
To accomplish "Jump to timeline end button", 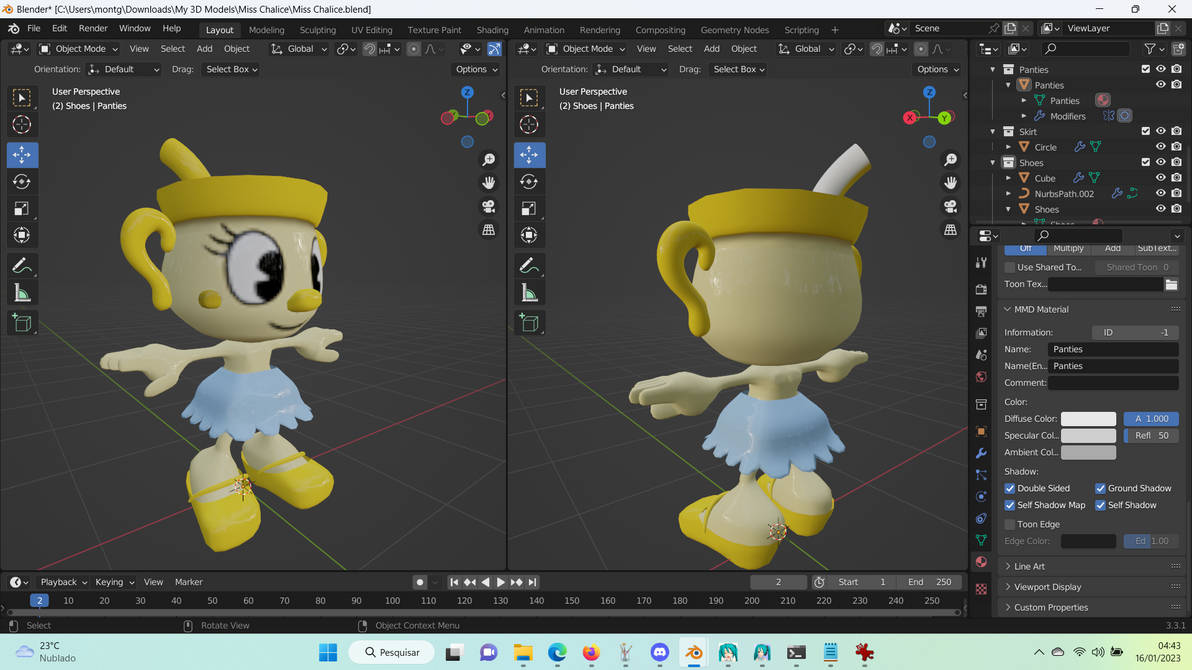I will tap(532, 582).
